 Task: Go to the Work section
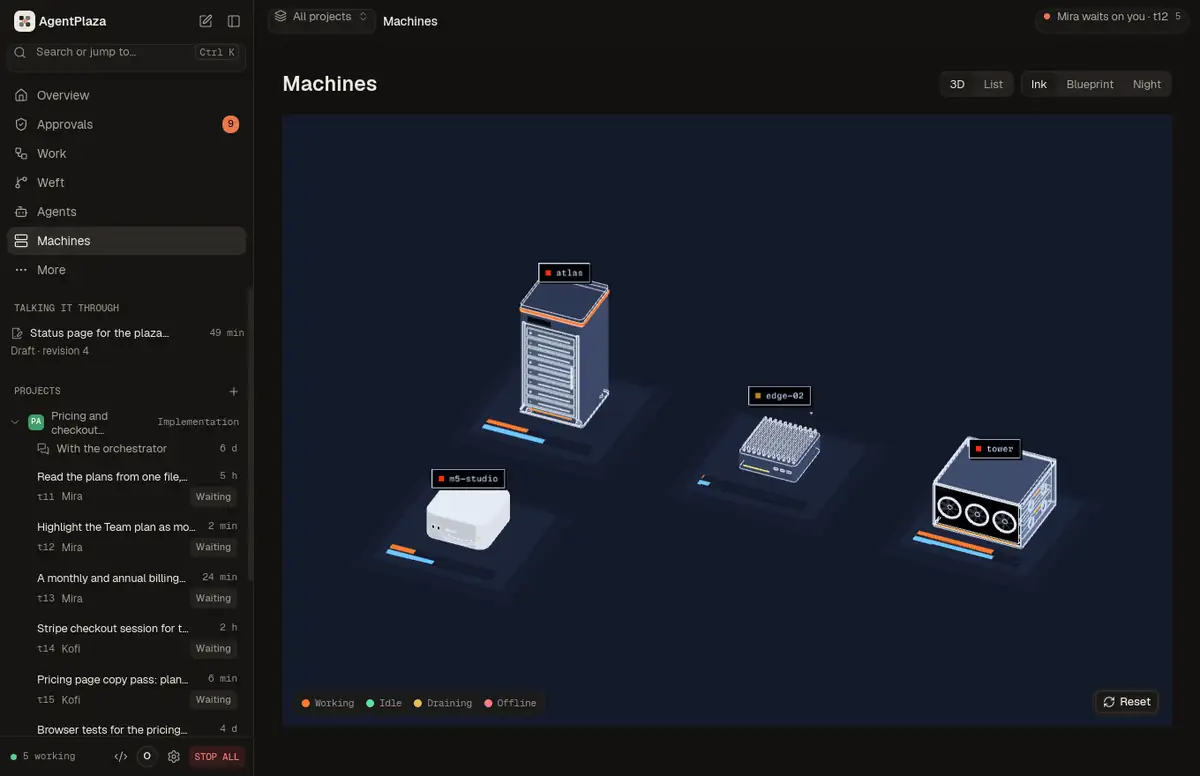click(x=126, y=153)
